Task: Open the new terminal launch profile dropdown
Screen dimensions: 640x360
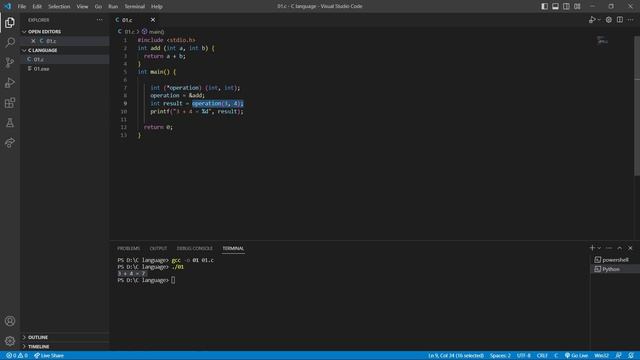Action: [599, 248]
